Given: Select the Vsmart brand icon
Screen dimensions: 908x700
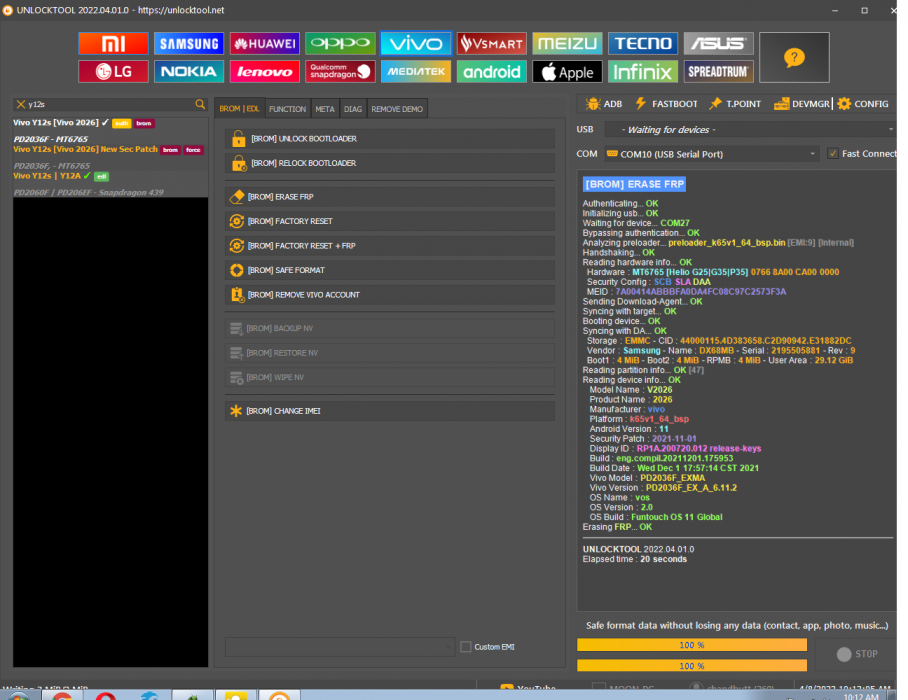Looking at the screenshot, I should click(x=492, y=43).
